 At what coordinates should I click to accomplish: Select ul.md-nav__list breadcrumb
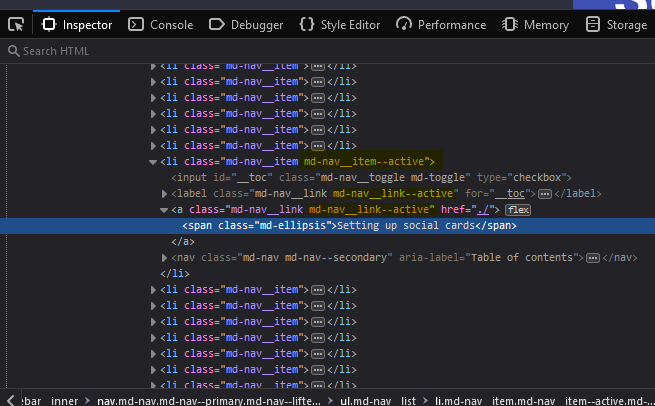click(x=378, y=401)
